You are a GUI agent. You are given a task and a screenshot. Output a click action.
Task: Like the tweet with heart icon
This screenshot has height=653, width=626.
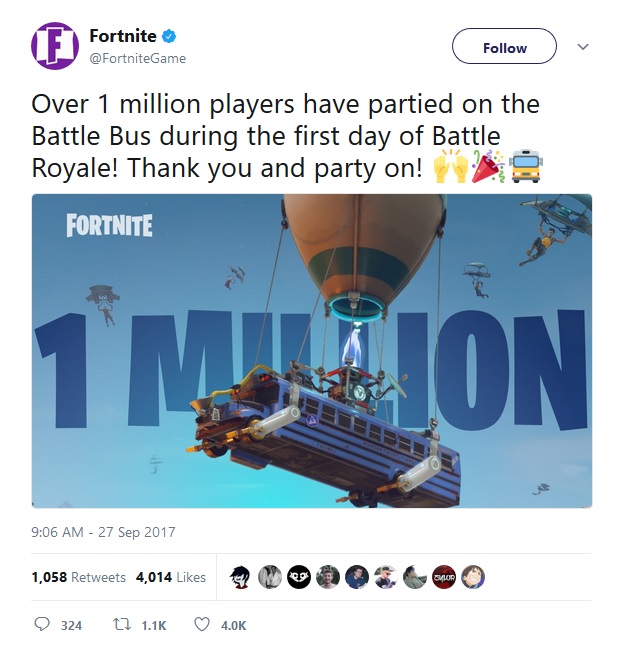pos(202,624)
